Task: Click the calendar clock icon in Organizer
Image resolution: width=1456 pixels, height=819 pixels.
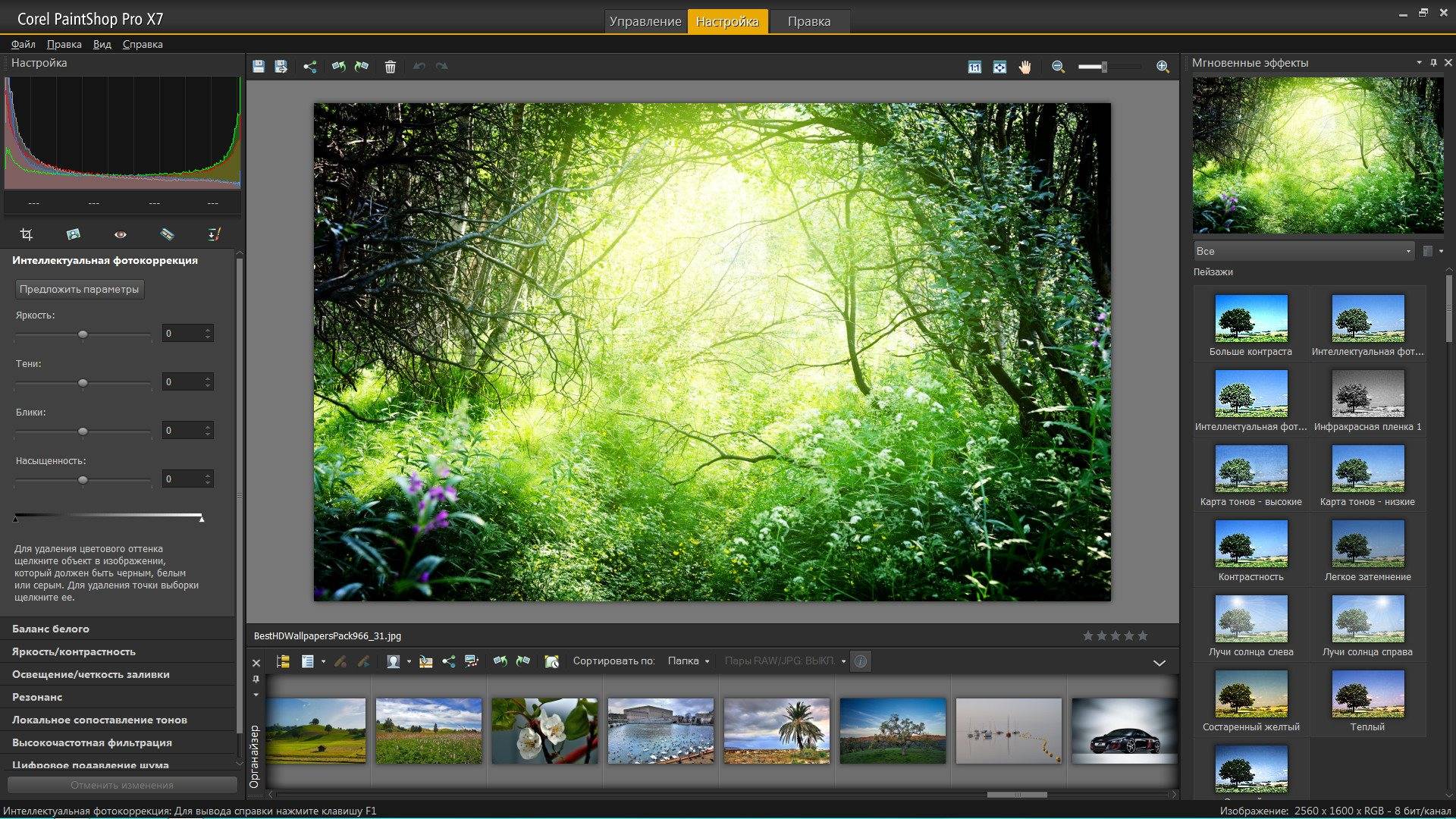Action: (552, 661)
